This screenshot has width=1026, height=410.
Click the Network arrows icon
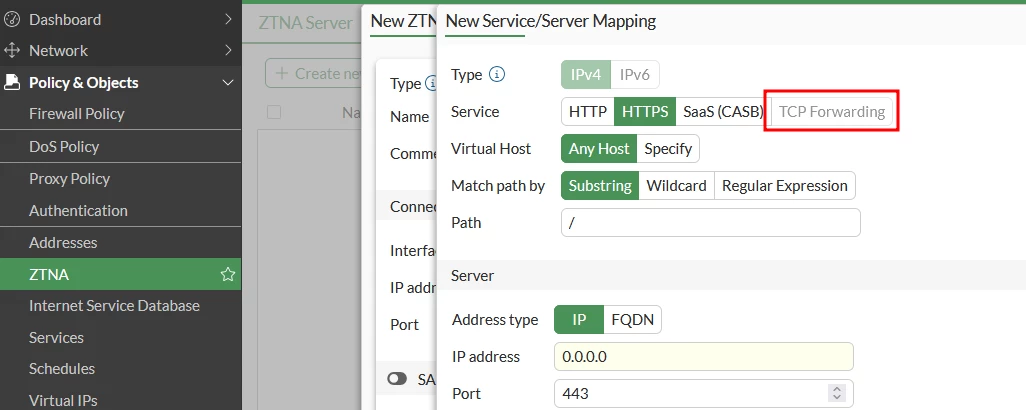(12, 50)
